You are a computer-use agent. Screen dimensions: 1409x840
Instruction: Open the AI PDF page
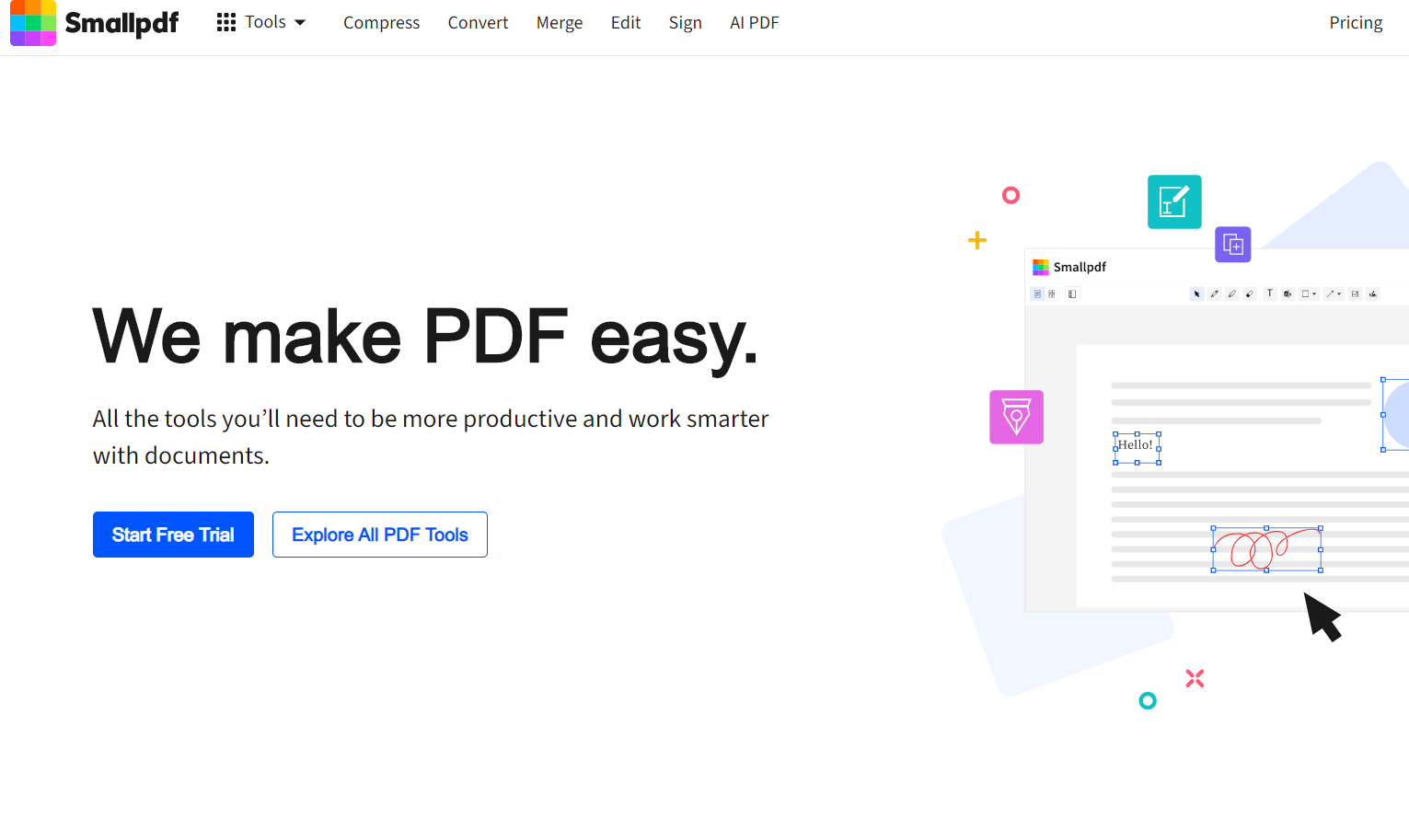click(755, 23)
